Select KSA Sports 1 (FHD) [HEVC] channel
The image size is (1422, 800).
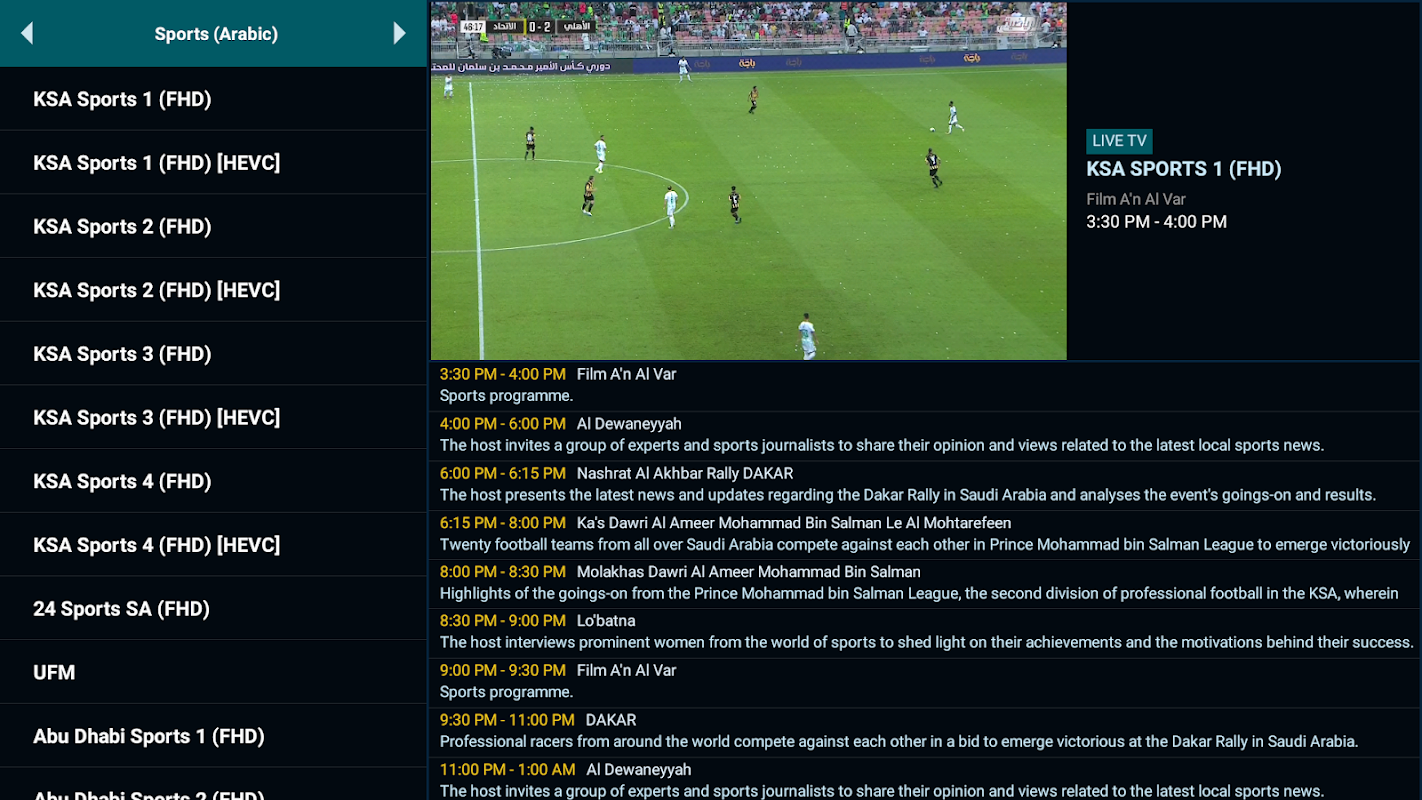213,162
